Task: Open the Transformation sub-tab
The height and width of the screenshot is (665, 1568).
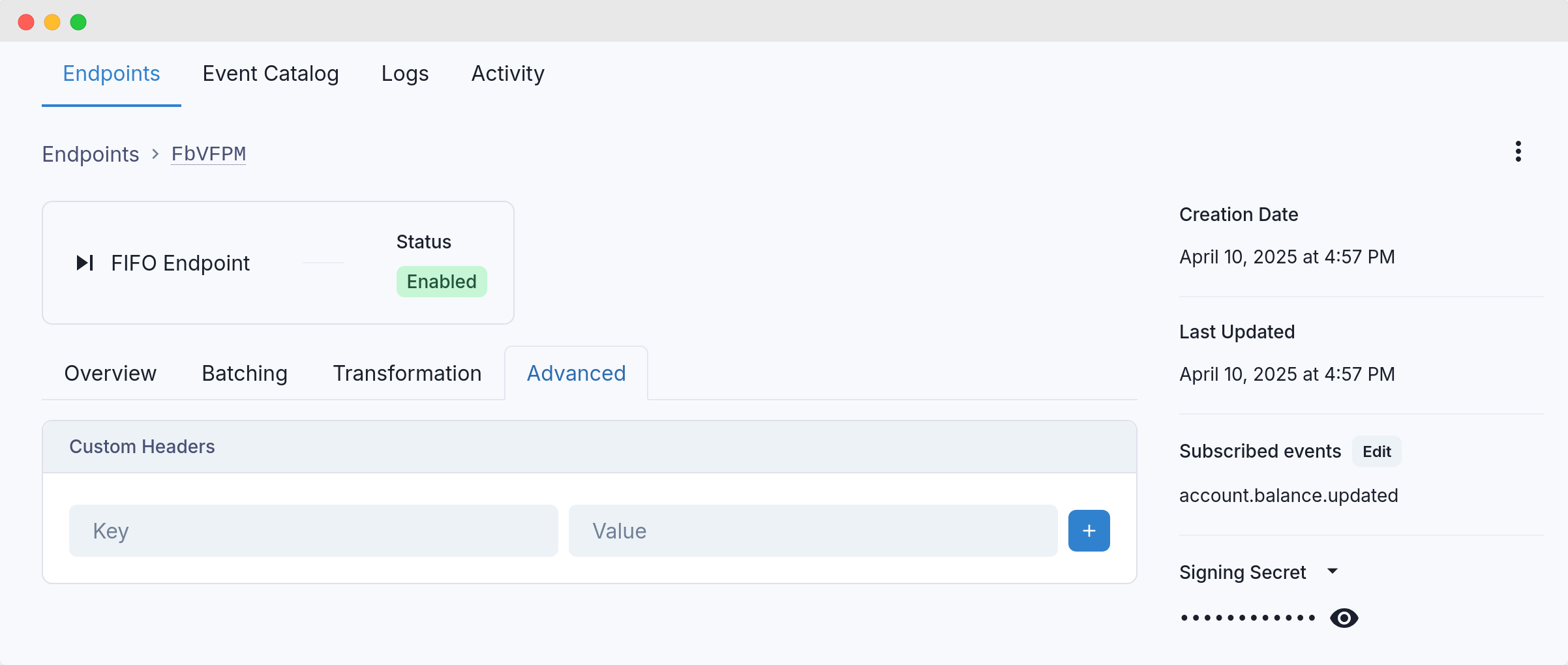Action: [407, 374]
